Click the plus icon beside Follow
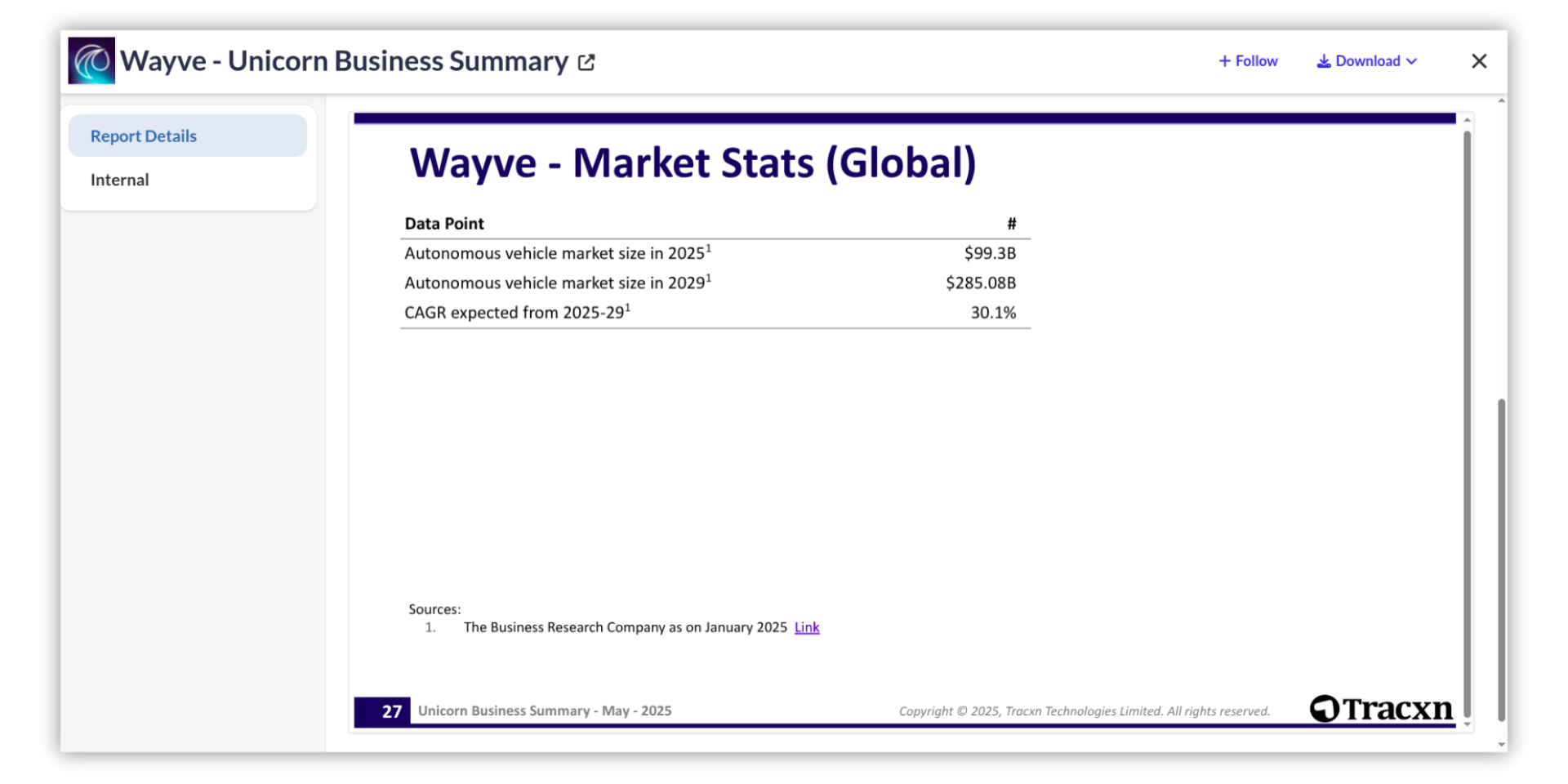 (x=1224, y=61)
